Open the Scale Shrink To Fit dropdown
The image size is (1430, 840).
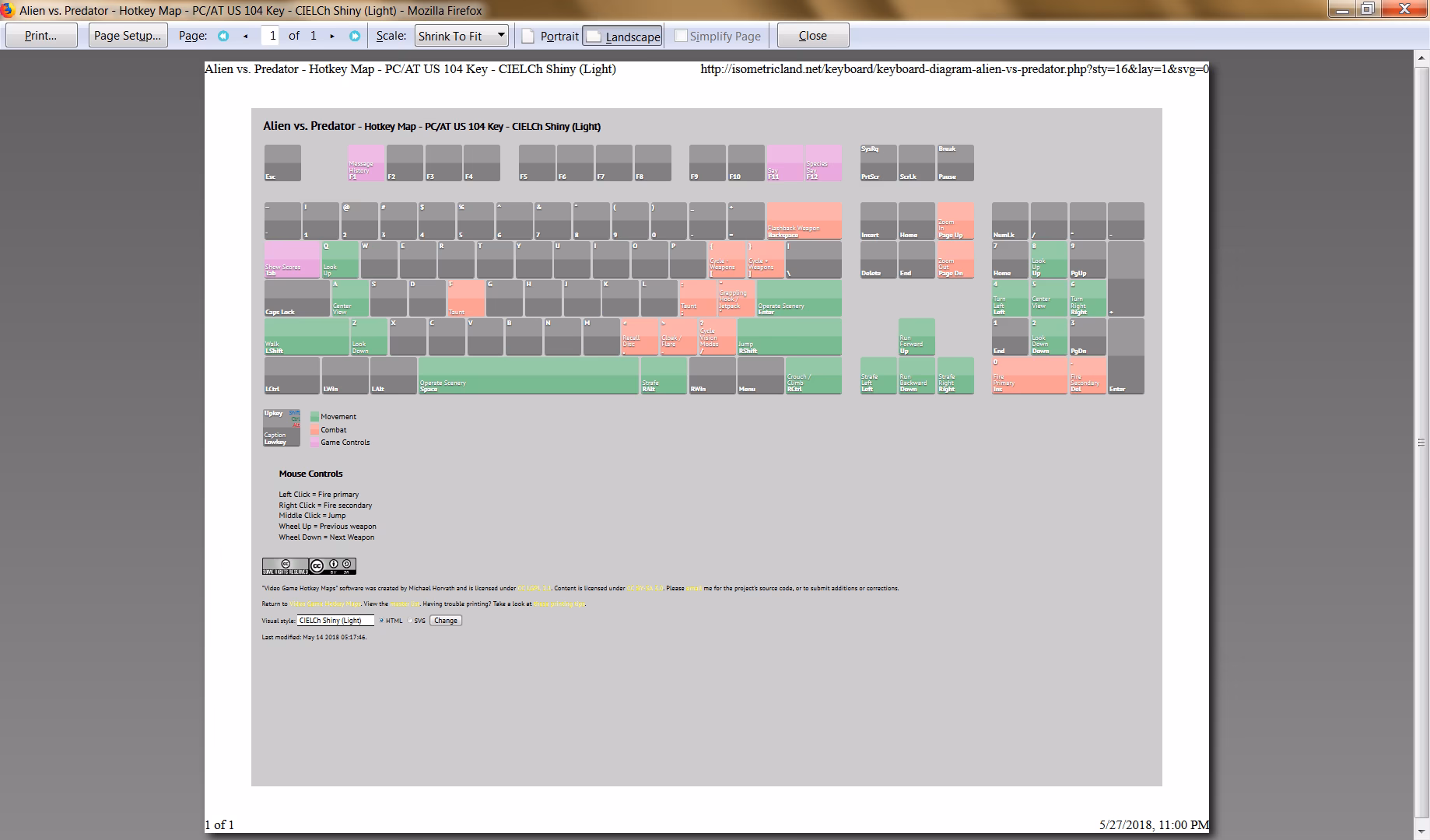pyautogui.click(x=462, y=36)
